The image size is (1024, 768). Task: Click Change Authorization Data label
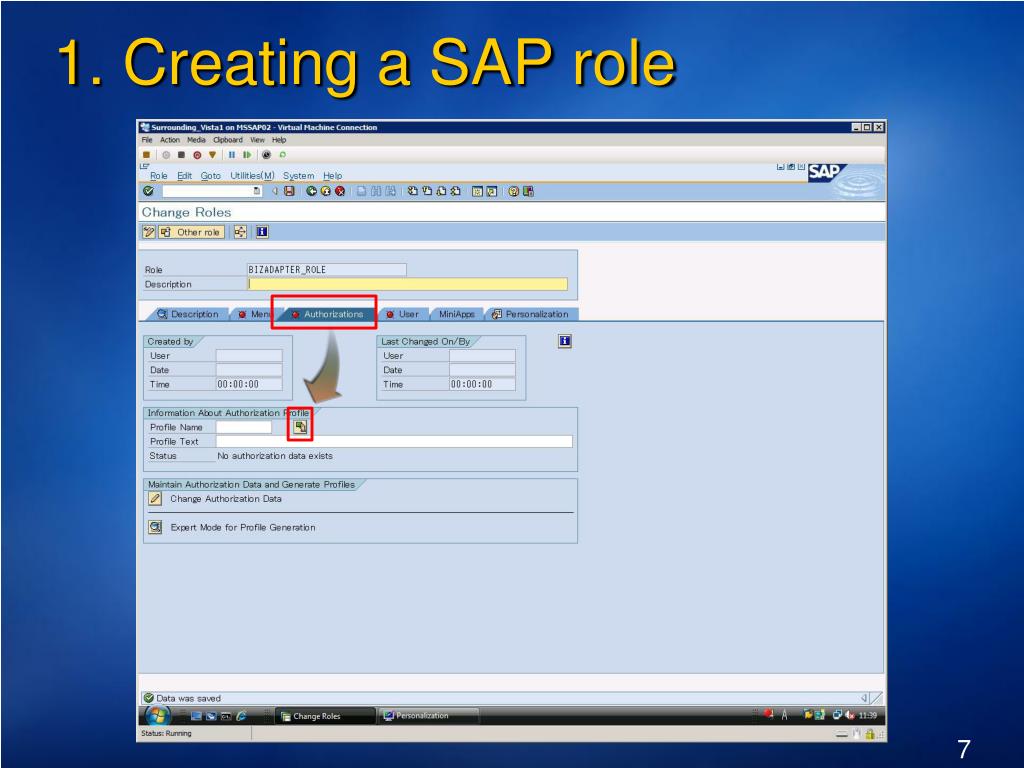[x=226, y=498]
